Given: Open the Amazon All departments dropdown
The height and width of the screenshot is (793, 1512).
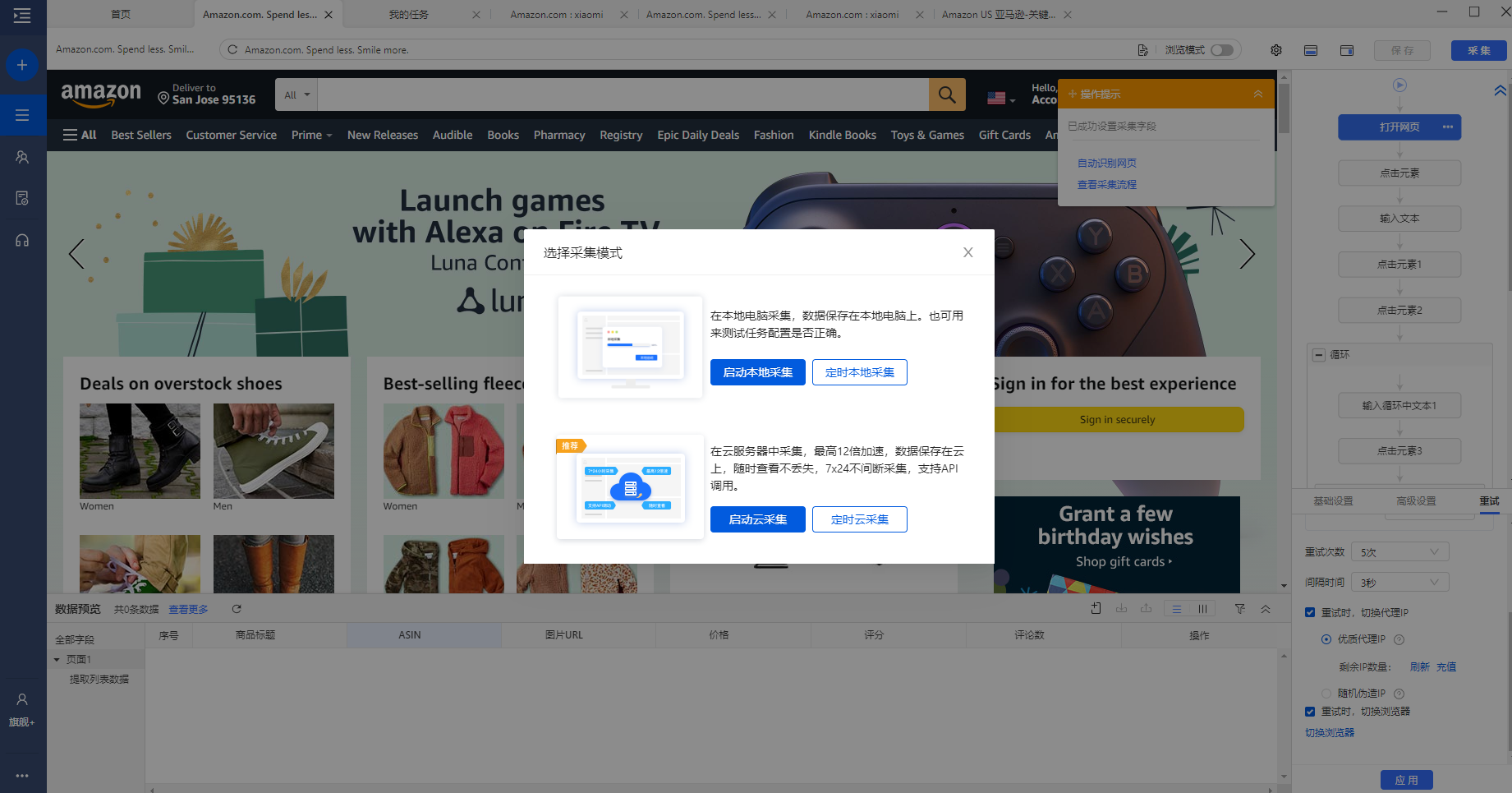Looking at the screenshot, I should 296,95.
